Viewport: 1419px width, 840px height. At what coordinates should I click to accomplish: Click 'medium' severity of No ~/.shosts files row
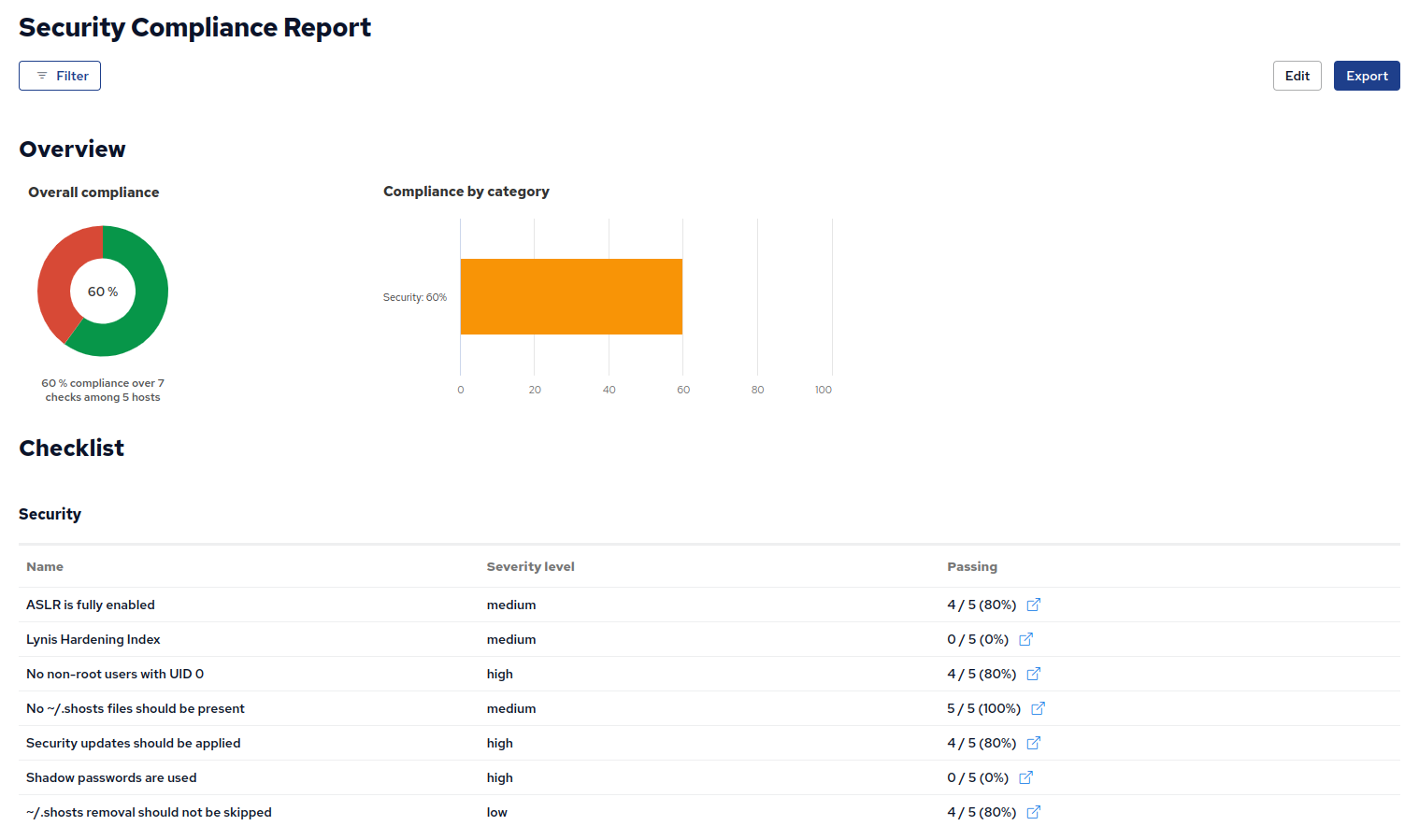point(511,708)
